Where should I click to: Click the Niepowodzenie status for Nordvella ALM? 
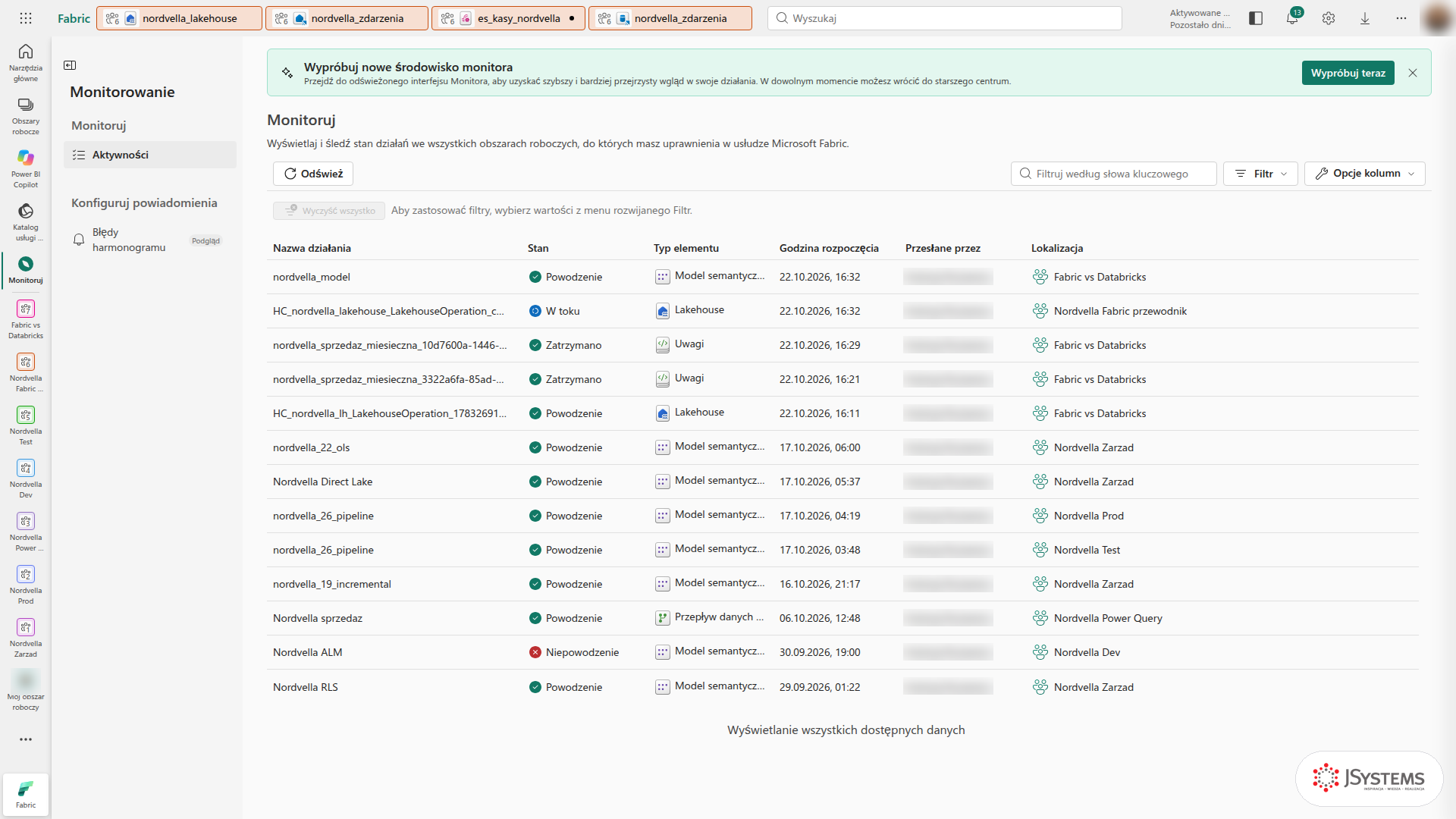(x=574, y=652)
